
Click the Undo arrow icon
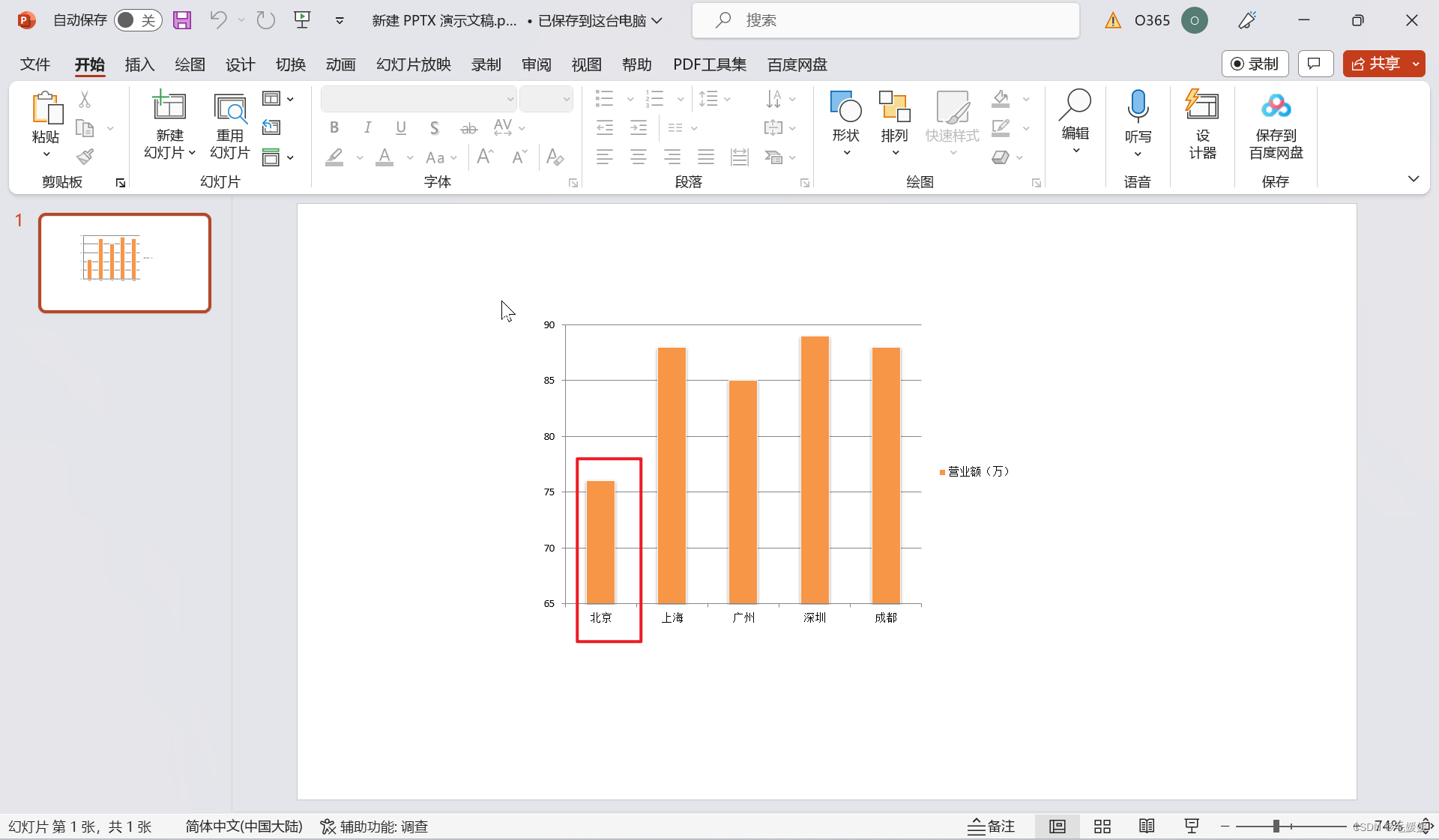pos(218,20)
